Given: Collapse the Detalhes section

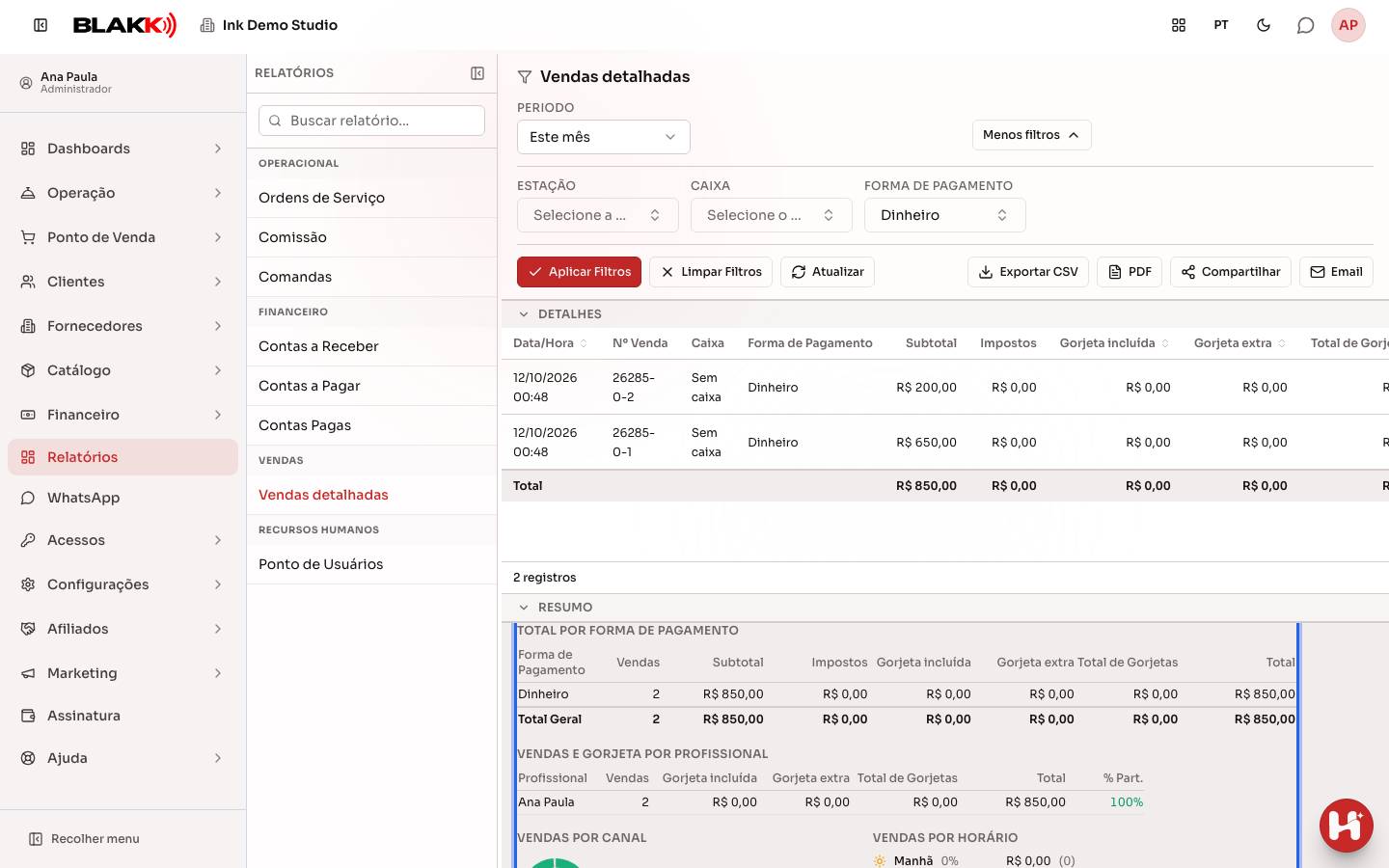Looking at the screenshot, I should pos(524,314).
